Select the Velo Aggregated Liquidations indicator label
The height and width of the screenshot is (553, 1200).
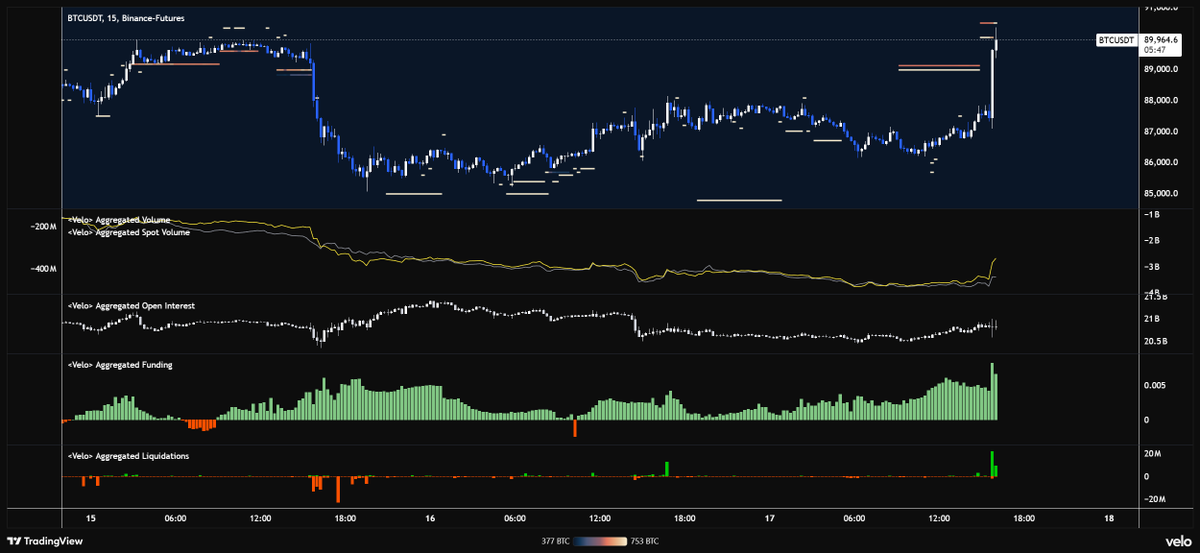point(127,455)
